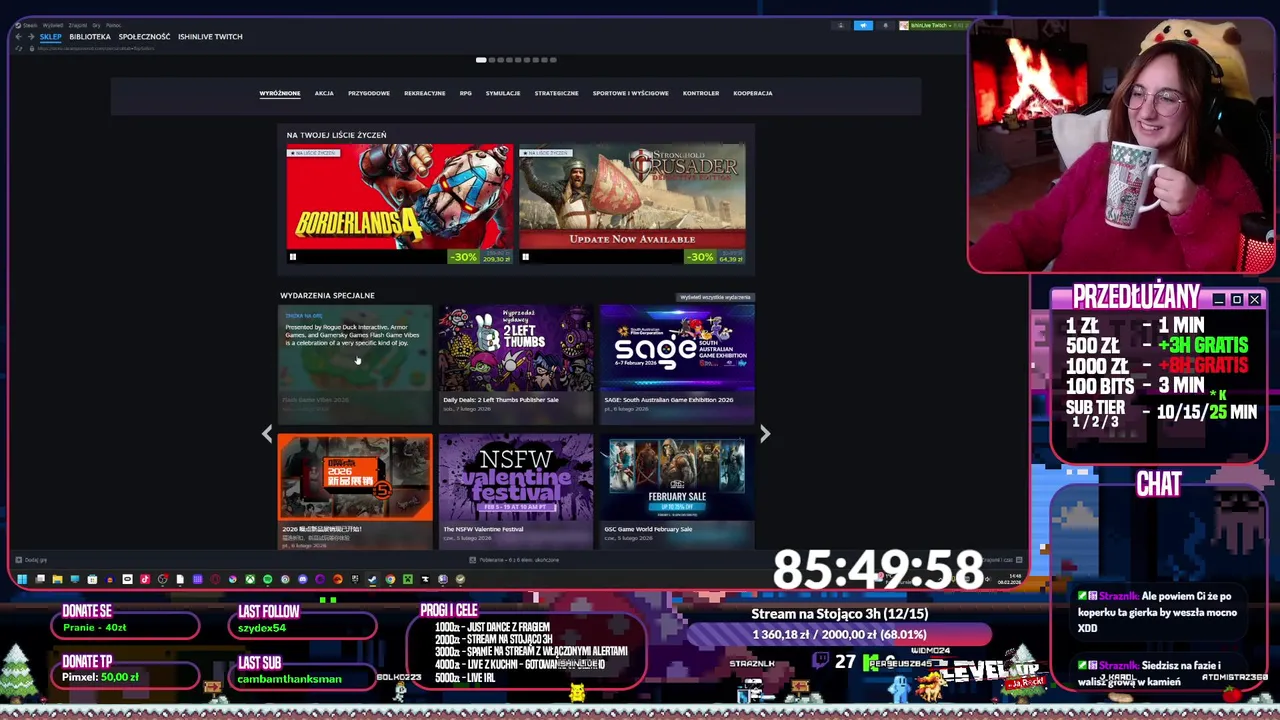The image size is (1280, 720).
Task: Click the next arrow of special events
Action: [x=765, y=433]
